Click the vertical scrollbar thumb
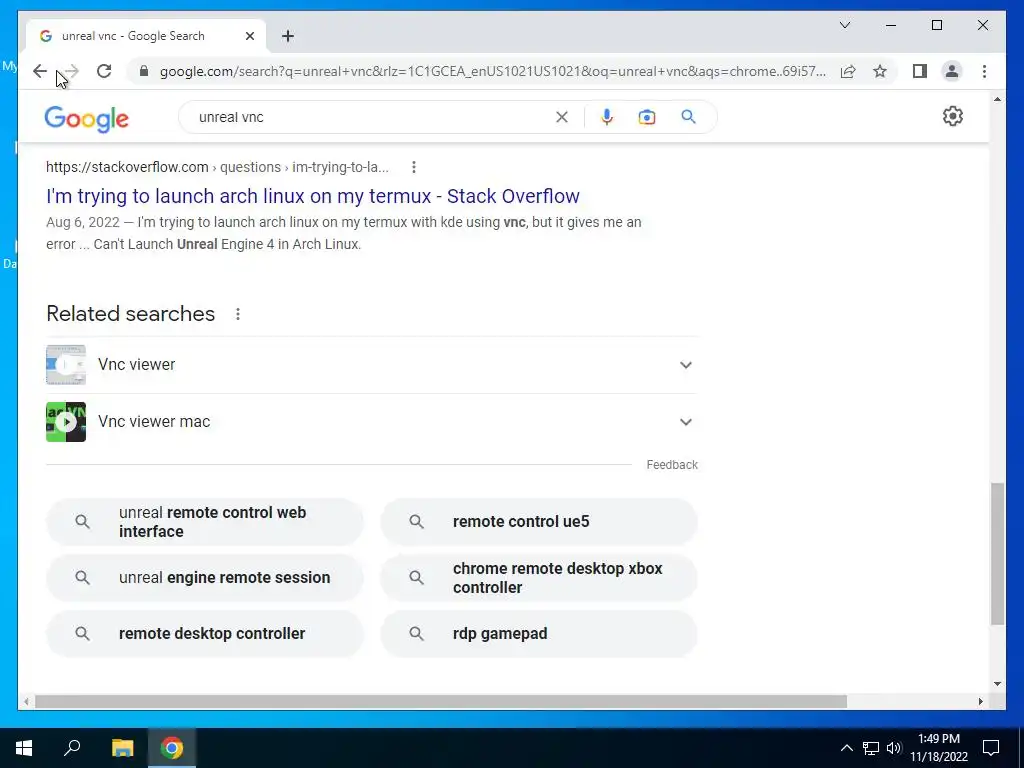 tap(997, 554)
